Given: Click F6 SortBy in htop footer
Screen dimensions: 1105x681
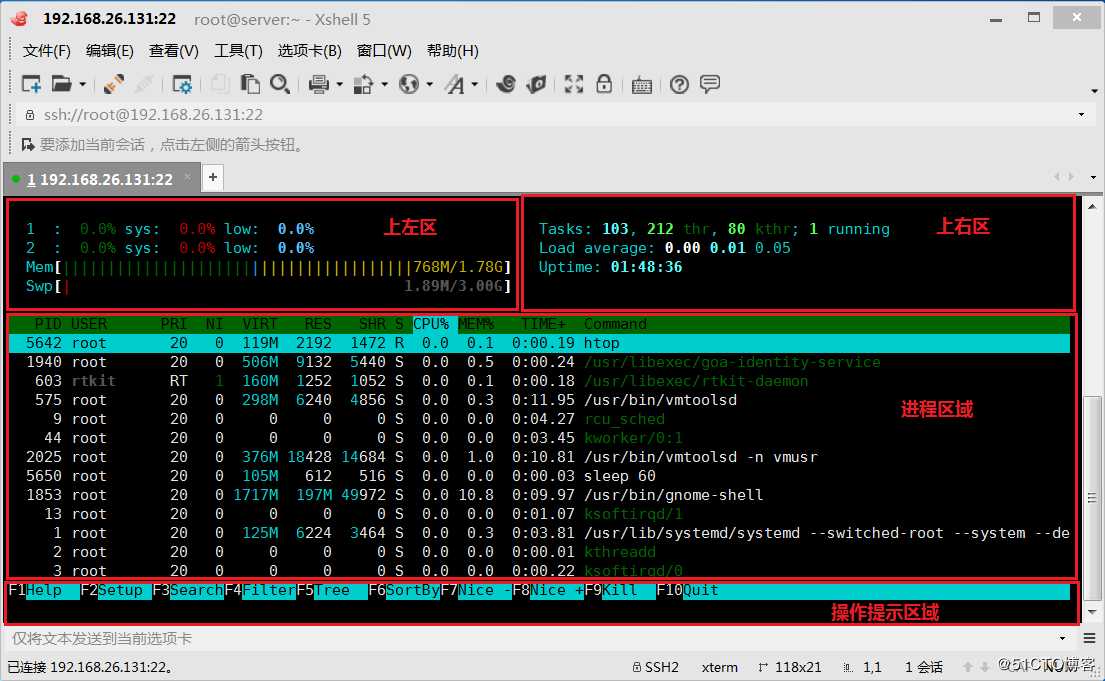Looking at the screenshot, I should click(405, 590).
